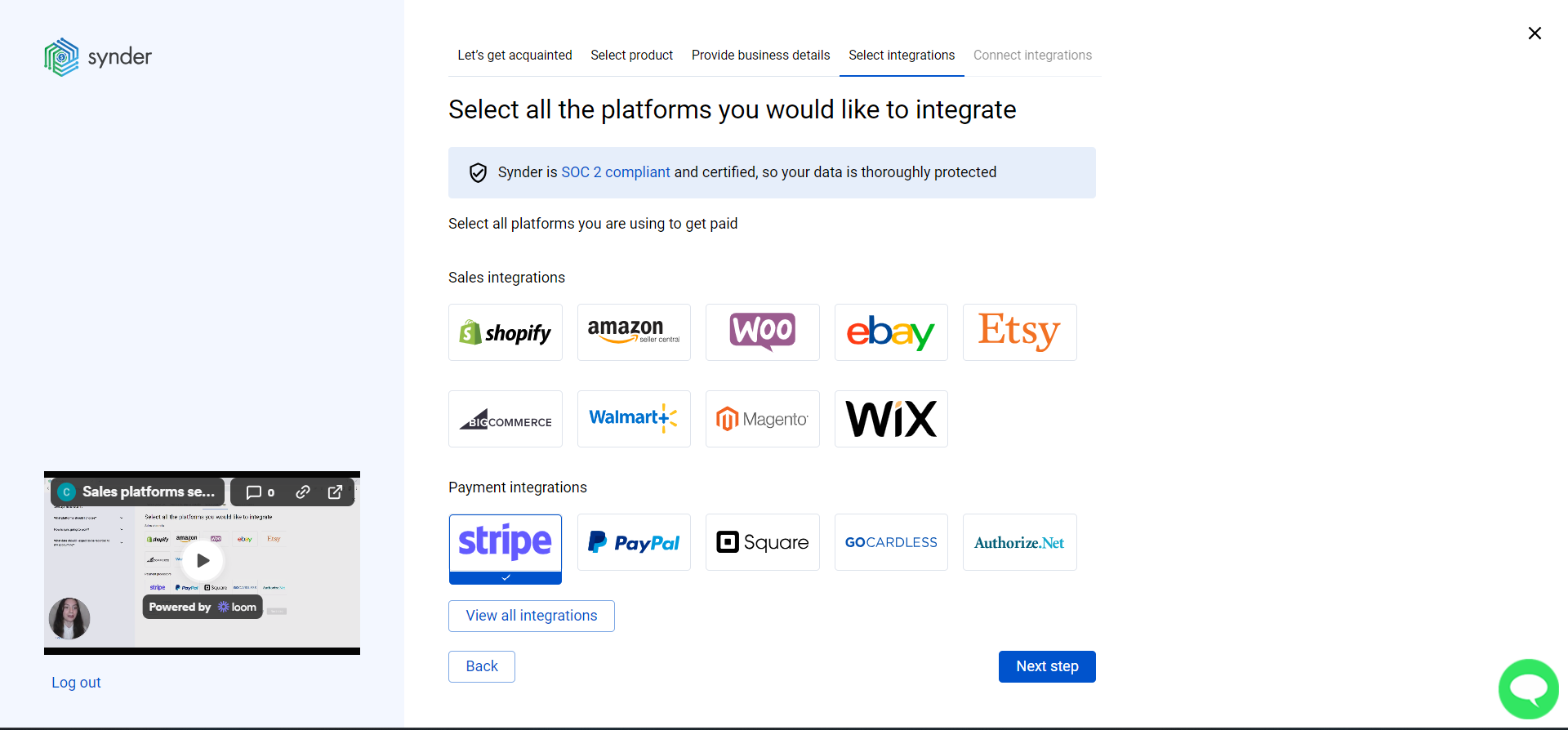Viewport: 1568px width, 730px height.
Task: Play the Sales platforms Loom video
Action: click(x=202, y=560)
